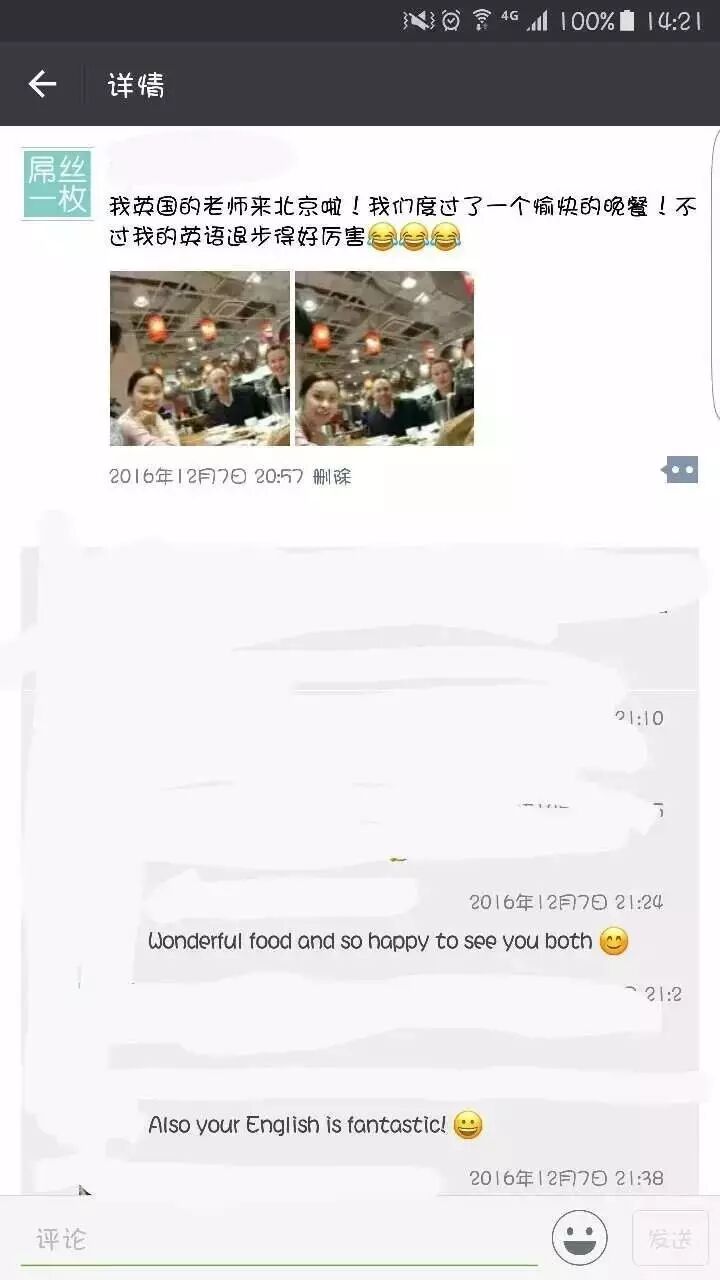This screenshot has height=1280, width=720.
Task: Tap the comment bubble more-actions icon
Action: tap(681, 469)
